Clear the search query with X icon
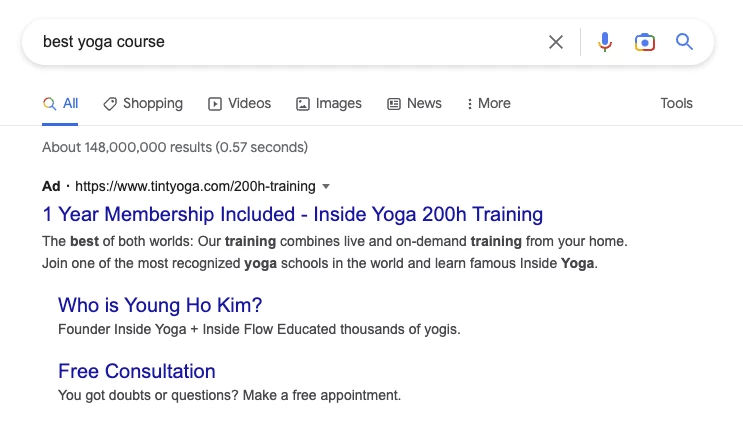 pos(556,42)
